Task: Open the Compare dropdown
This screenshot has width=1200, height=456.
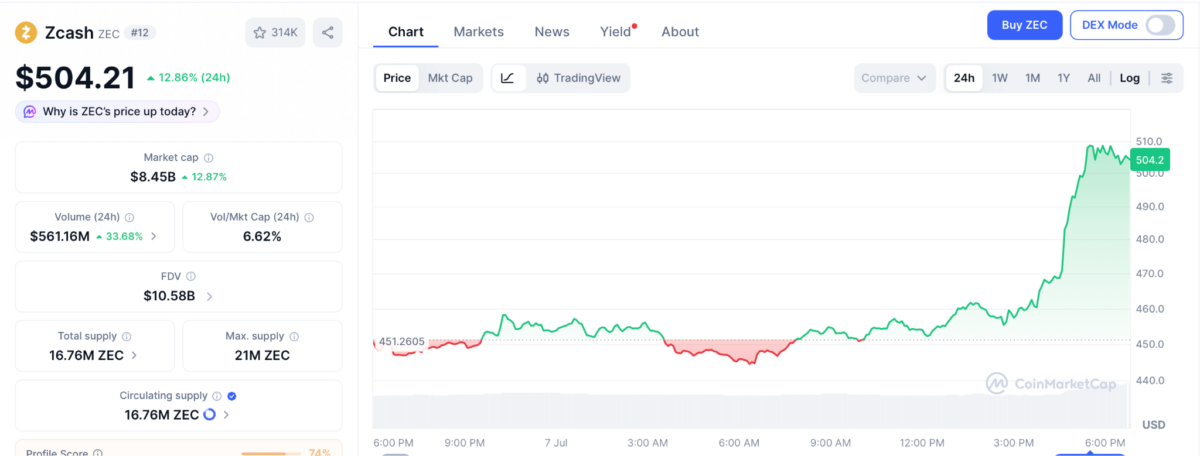Action: pyautogui.click(x=894, y=78)
